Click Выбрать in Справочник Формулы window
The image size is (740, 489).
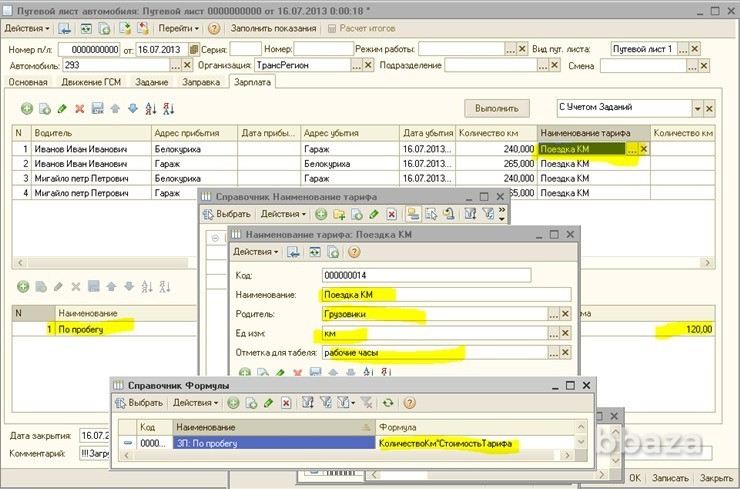click(x=140, y=402)
